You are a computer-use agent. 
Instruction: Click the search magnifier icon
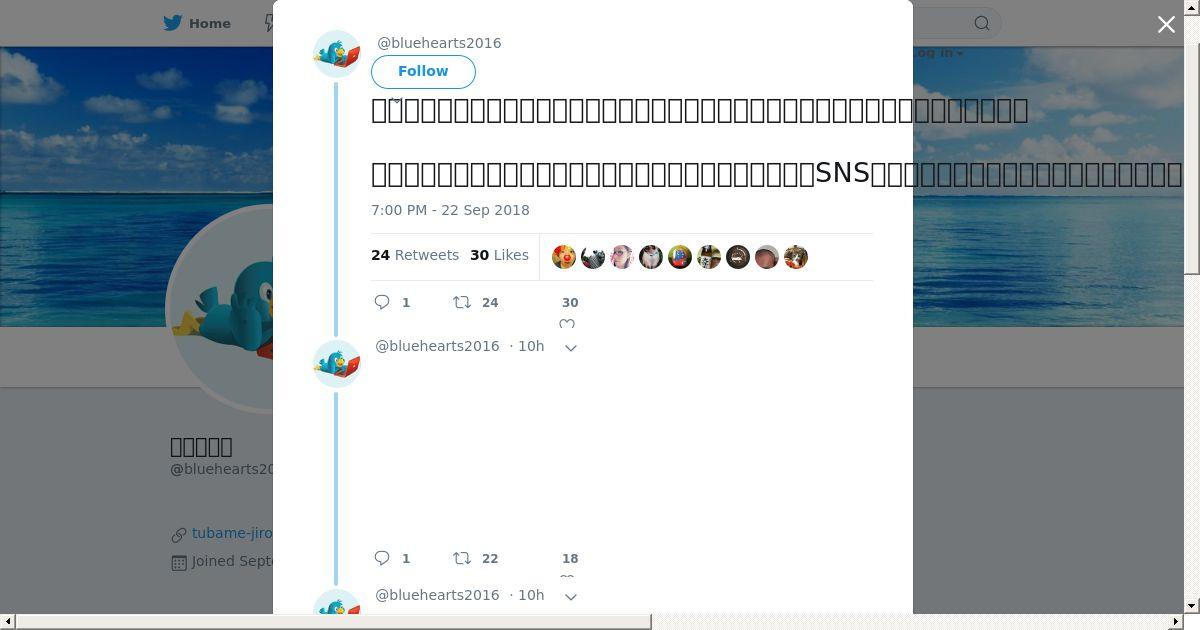(x=982, y=23)
